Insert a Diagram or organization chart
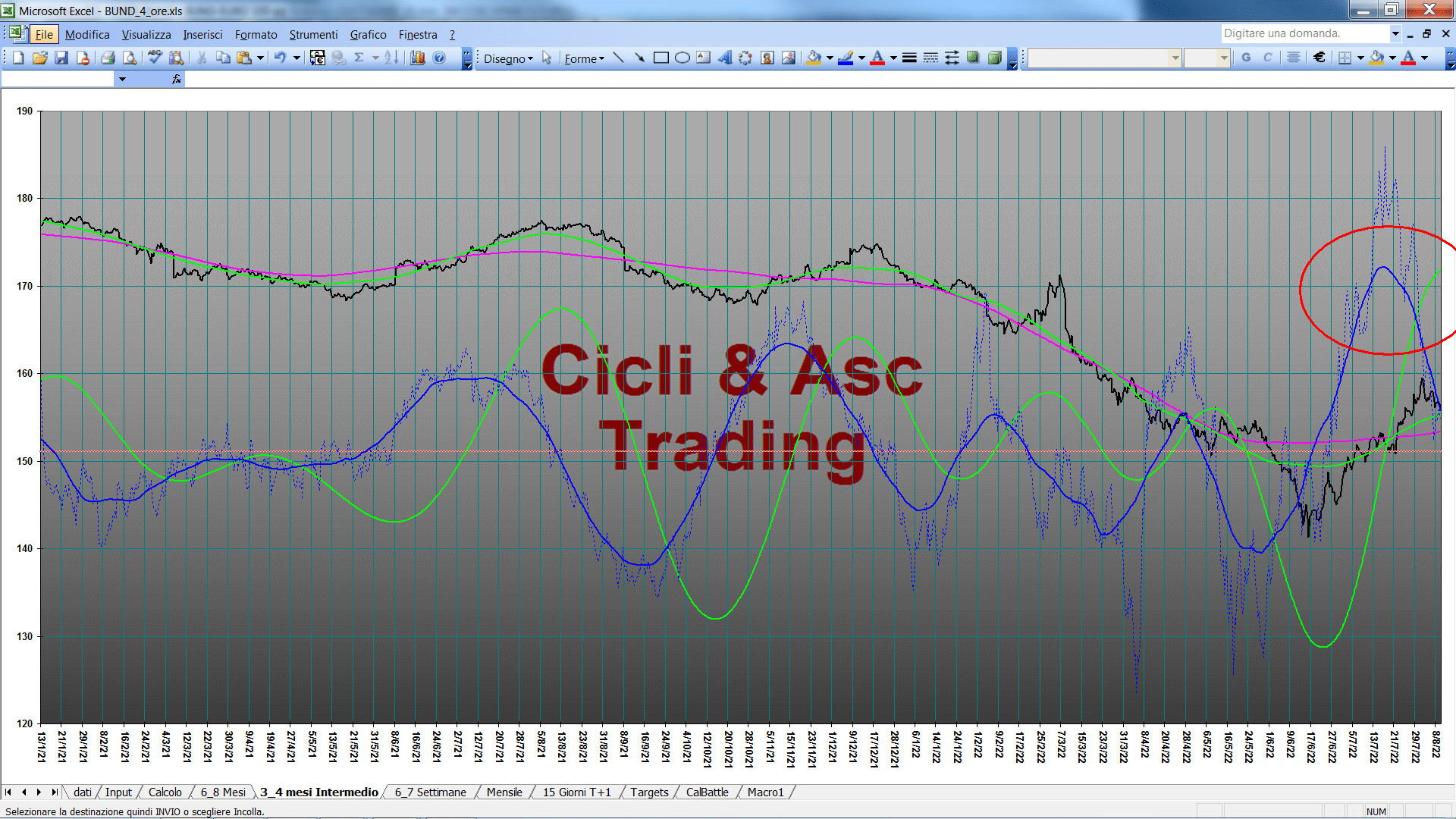The image size is (1456, 819). 745,58
